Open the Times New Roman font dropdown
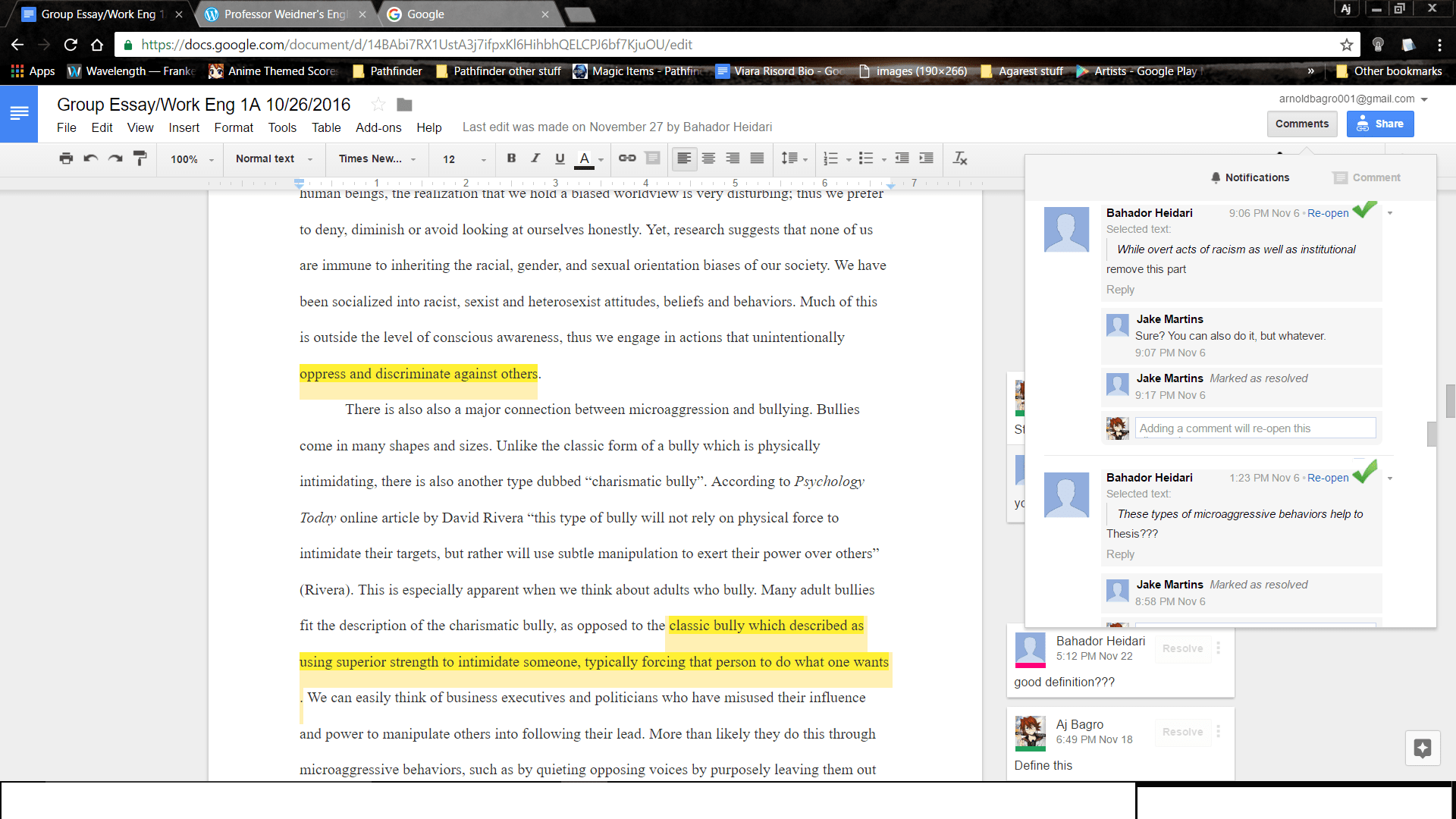The height and width of the screenshot is (819, 1456). click(377, 158)
